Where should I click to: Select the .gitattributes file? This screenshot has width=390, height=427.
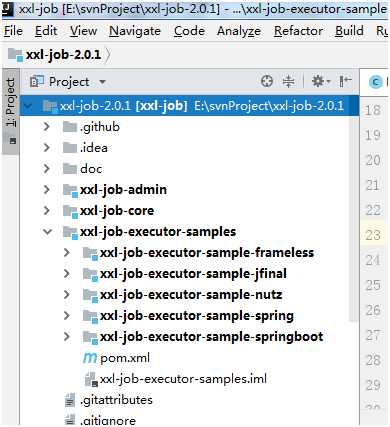point(109,400)
